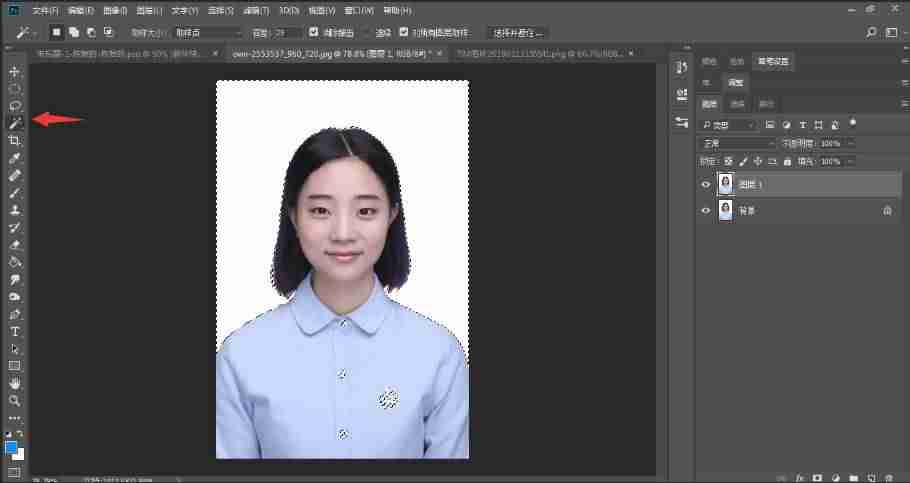Click Subtract from Selection mode icon
This screenshot has height=483, width=910.
(x=91, y=33)
